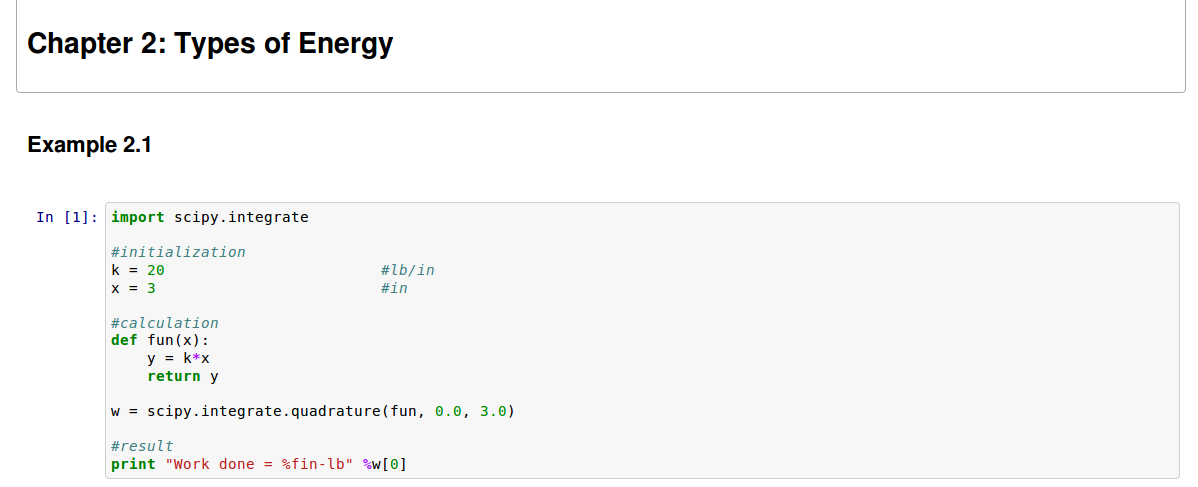Click the 'return y' statement
Image resolution: width=1198 pixels, height=487 pixels.
pyautogui.click(x=182, y=377)
